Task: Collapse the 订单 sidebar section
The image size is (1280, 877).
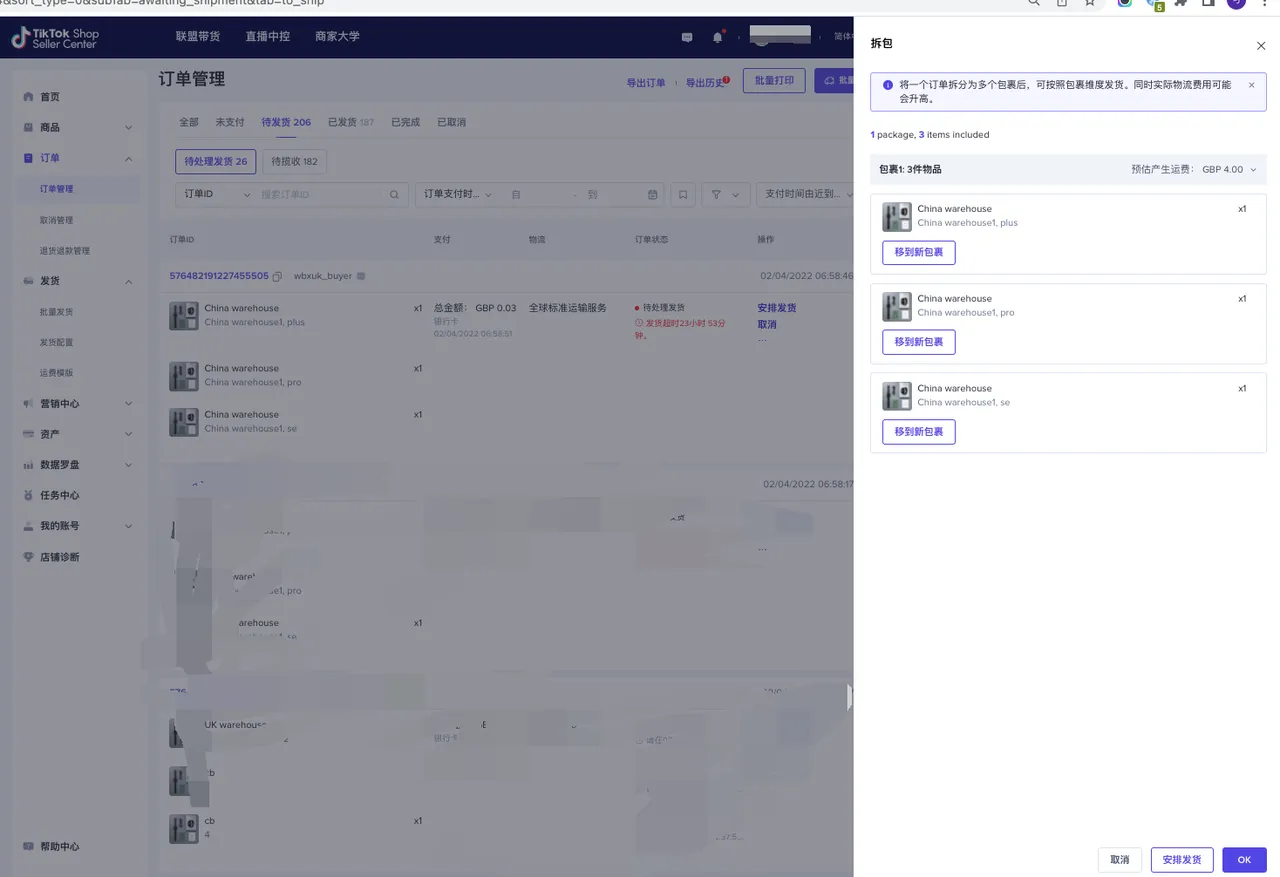Action: click(128, 158)
